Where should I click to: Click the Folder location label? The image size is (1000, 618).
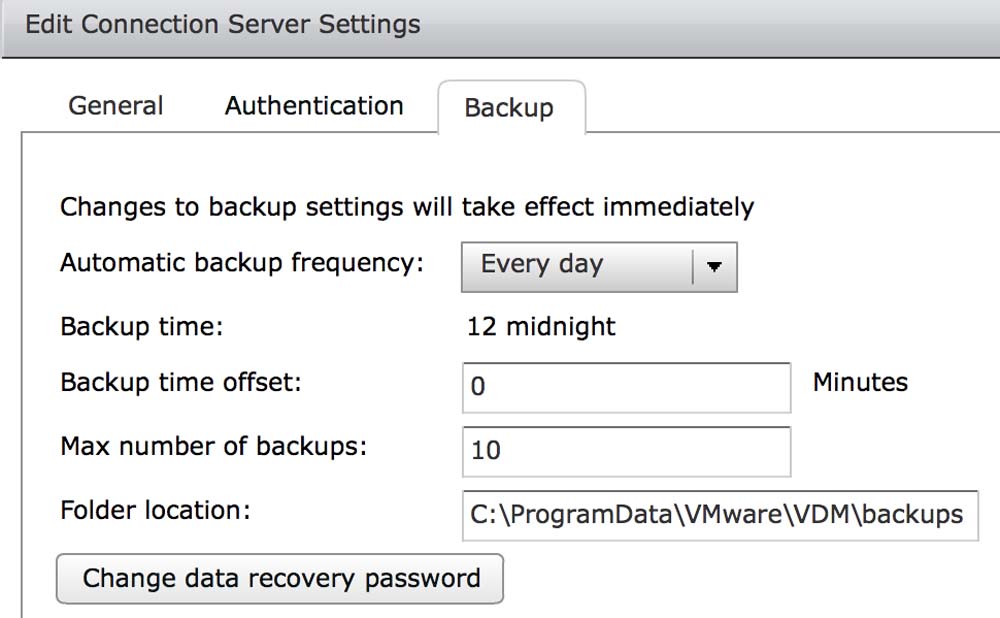tap(155, 510)
